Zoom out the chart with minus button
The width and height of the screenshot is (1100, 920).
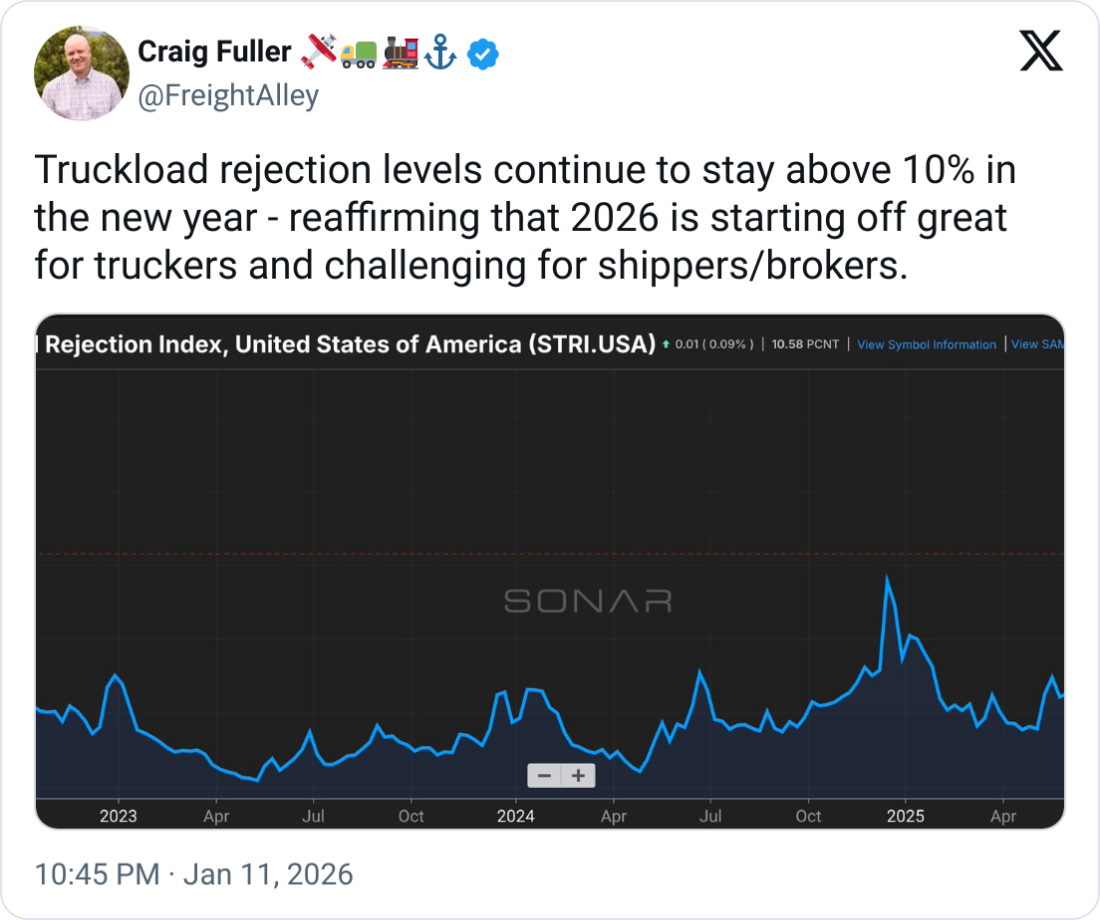[544, 775]
